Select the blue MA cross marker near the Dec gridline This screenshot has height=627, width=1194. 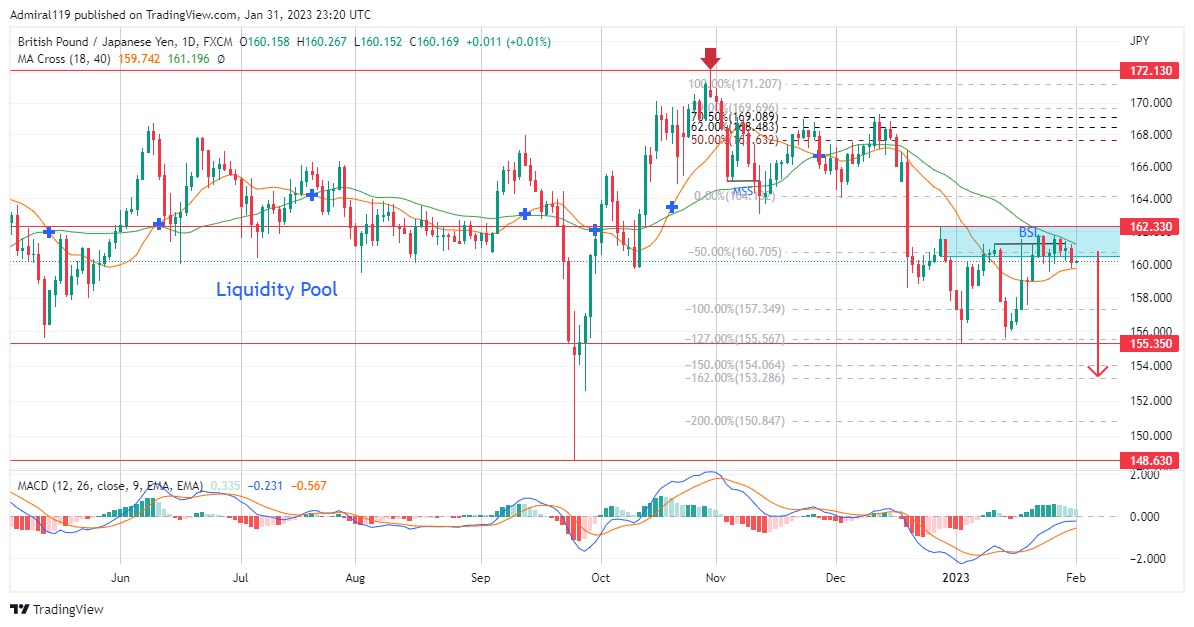pyautogui.click(x=819, y=155)
